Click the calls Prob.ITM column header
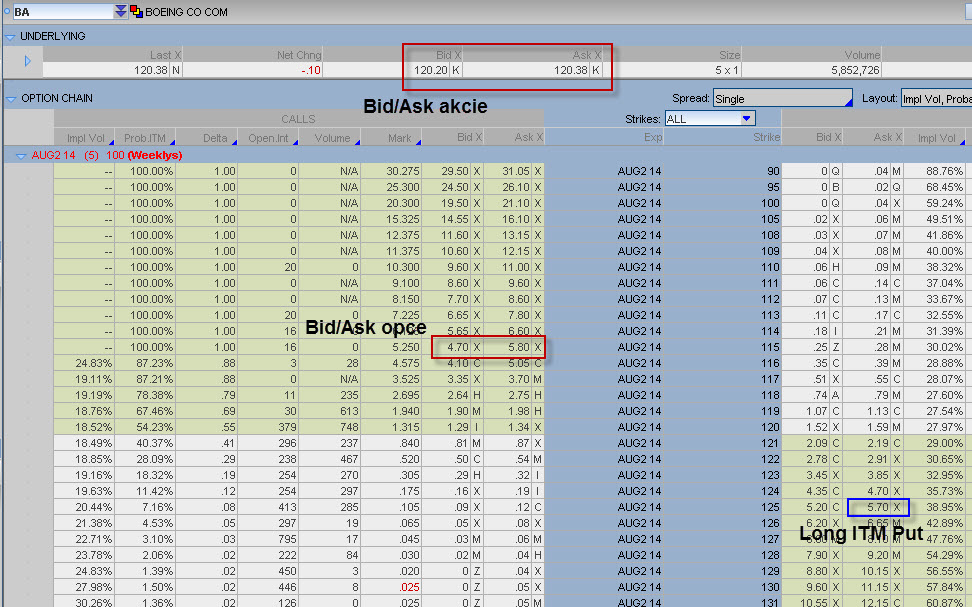 pyautogui.click(x=145, y=138)
